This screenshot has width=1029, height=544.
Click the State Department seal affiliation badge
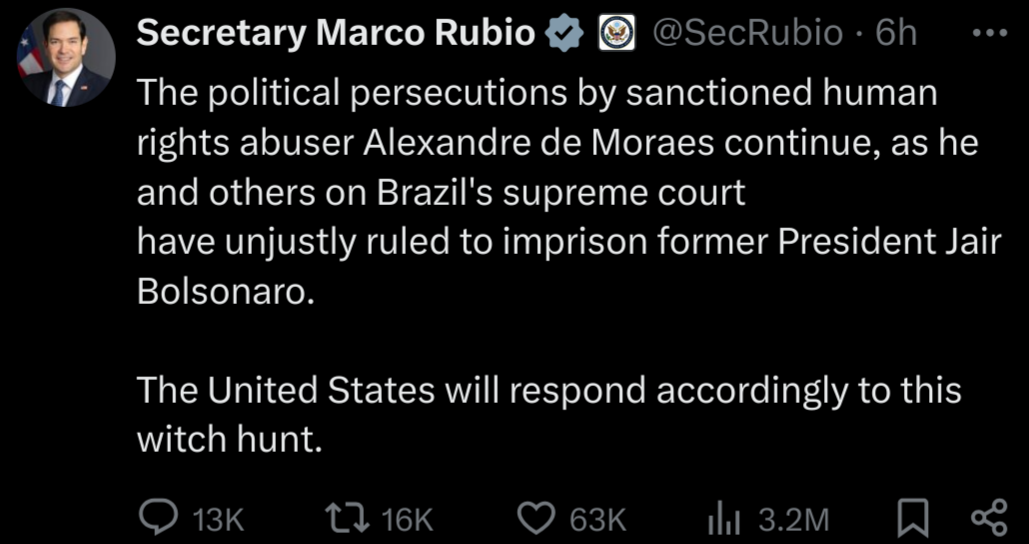618,33
